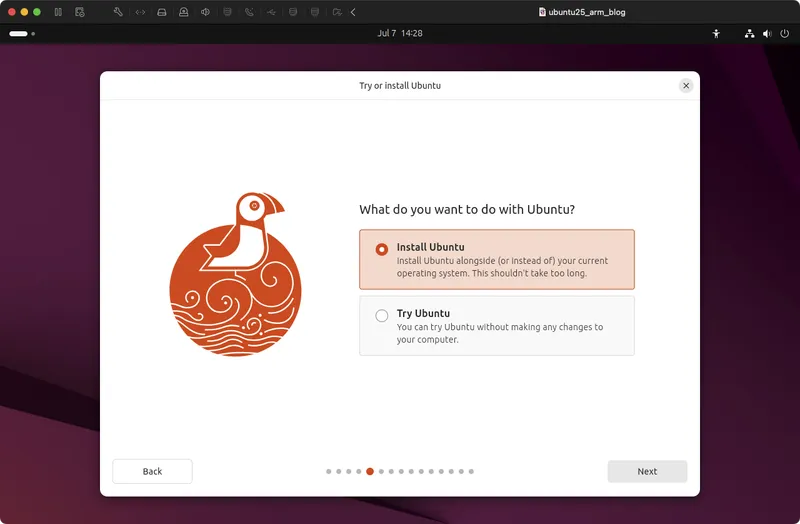Click the 'What do you want to do with Ubuntu?' heading

(x=467, y=209)
